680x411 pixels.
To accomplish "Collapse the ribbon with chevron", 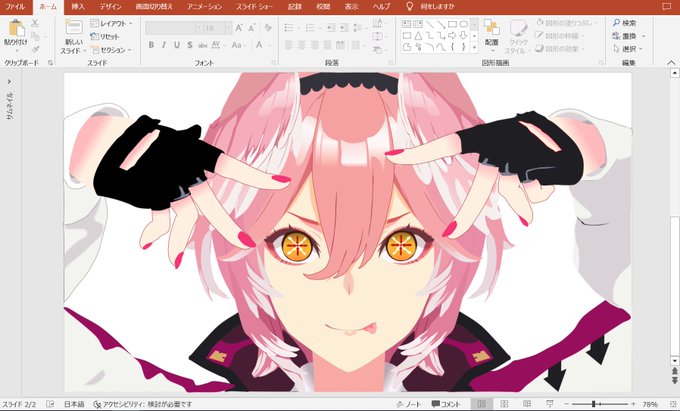I will pos(671,63).
